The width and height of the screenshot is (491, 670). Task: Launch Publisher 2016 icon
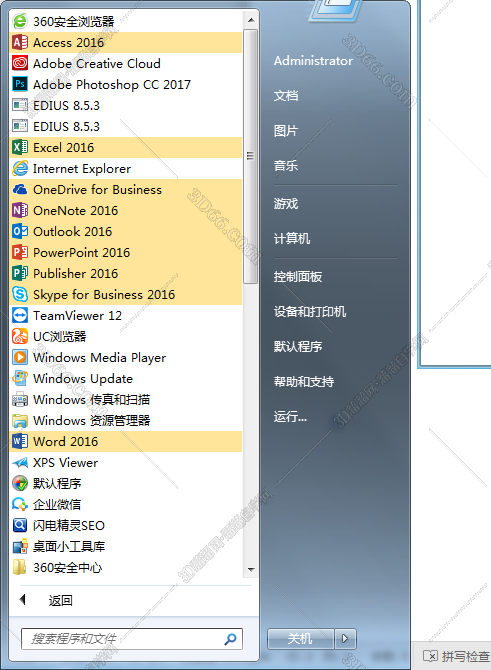(x=20, y=273)
